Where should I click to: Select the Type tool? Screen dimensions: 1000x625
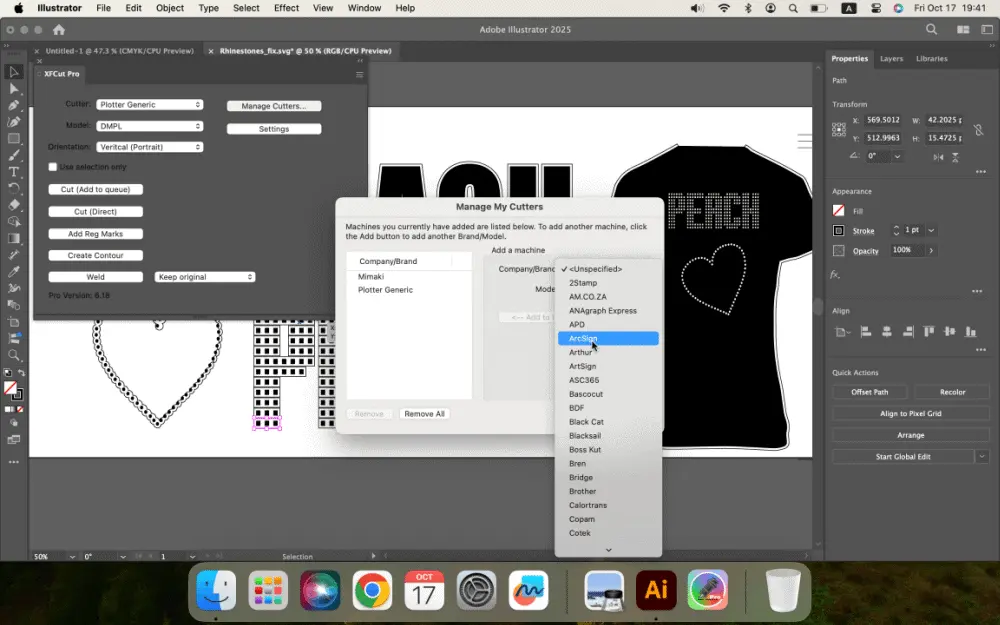[x=13, y=172]
